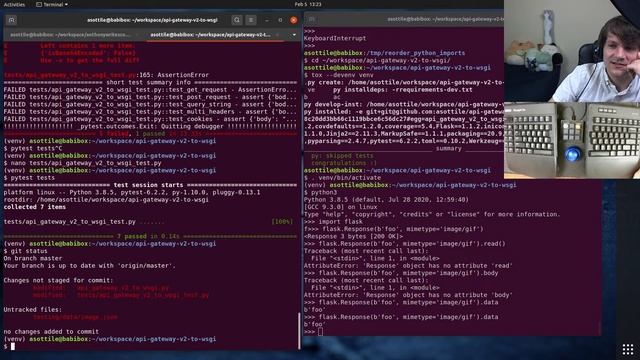Click 'summary' separator text in right terminal
The width and height of the screenshot is (640, 360).
[448, 148]
